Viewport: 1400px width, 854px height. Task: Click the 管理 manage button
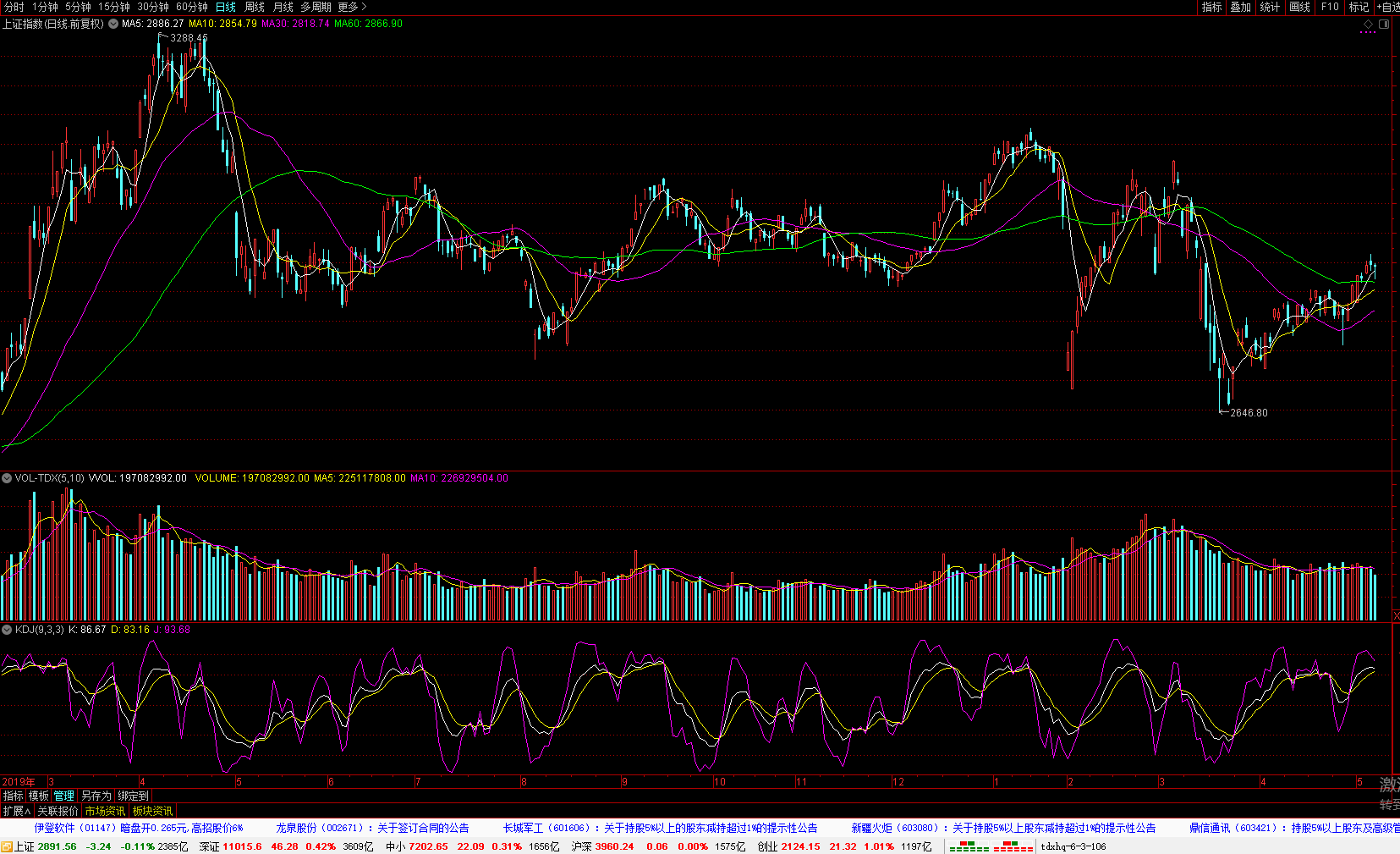pos(64,796)
